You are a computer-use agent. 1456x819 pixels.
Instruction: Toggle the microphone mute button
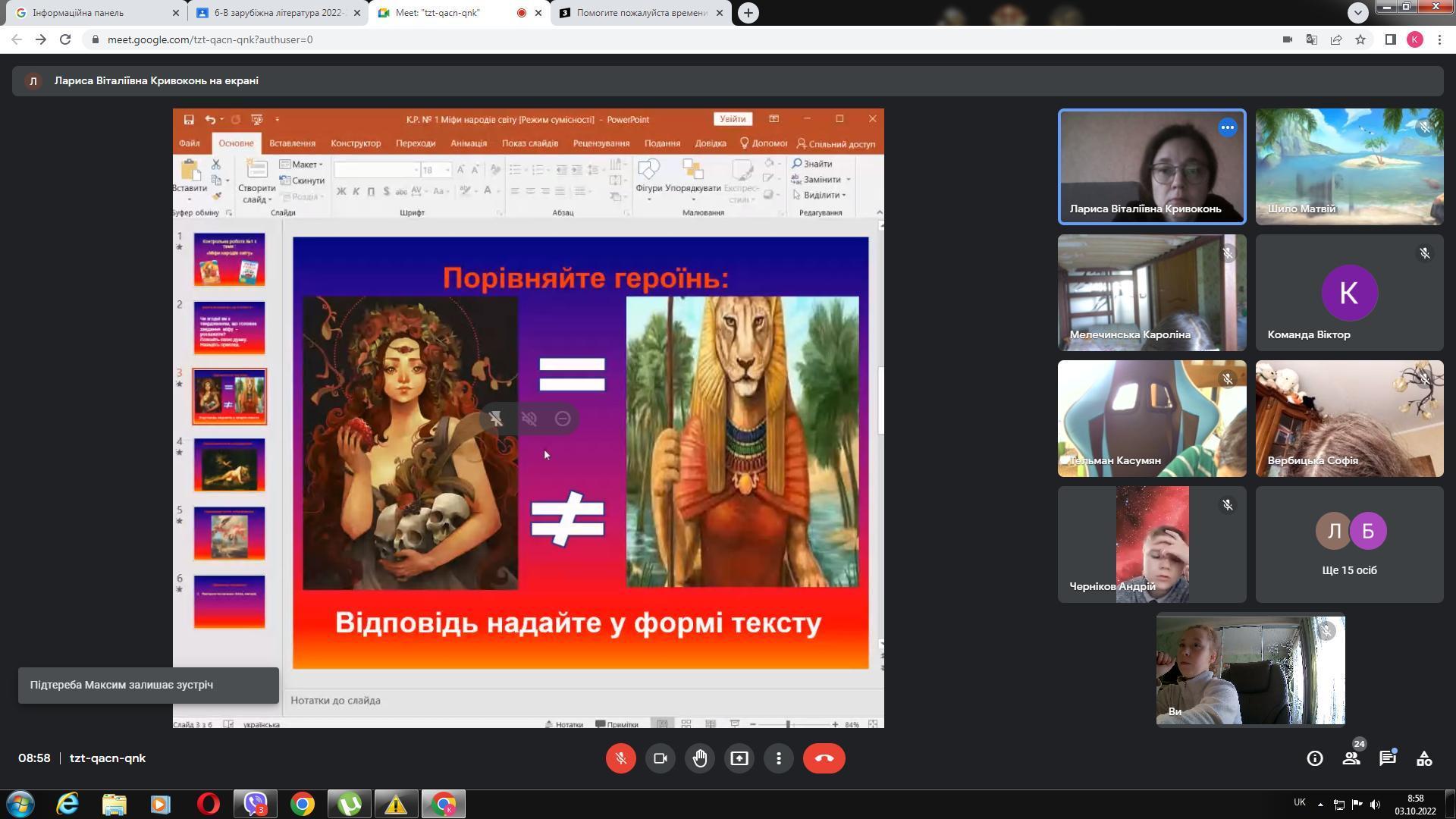pyautogui.click(x=620, y=758)
